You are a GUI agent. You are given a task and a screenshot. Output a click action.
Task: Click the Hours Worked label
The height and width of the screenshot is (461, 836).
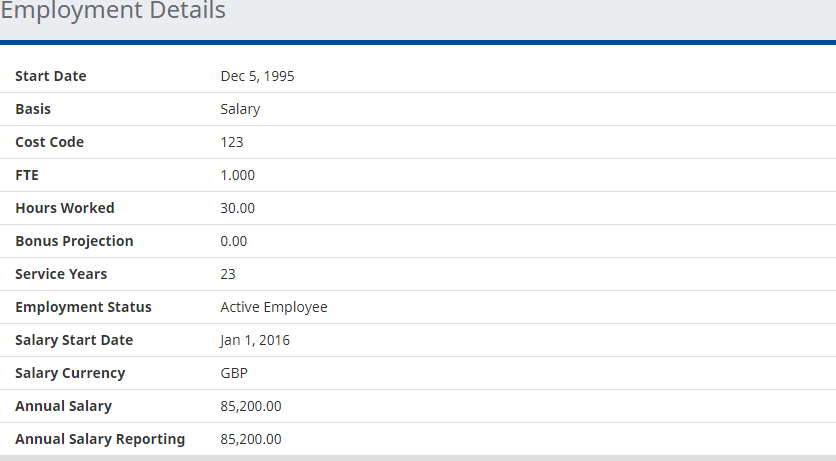[65, 208]
